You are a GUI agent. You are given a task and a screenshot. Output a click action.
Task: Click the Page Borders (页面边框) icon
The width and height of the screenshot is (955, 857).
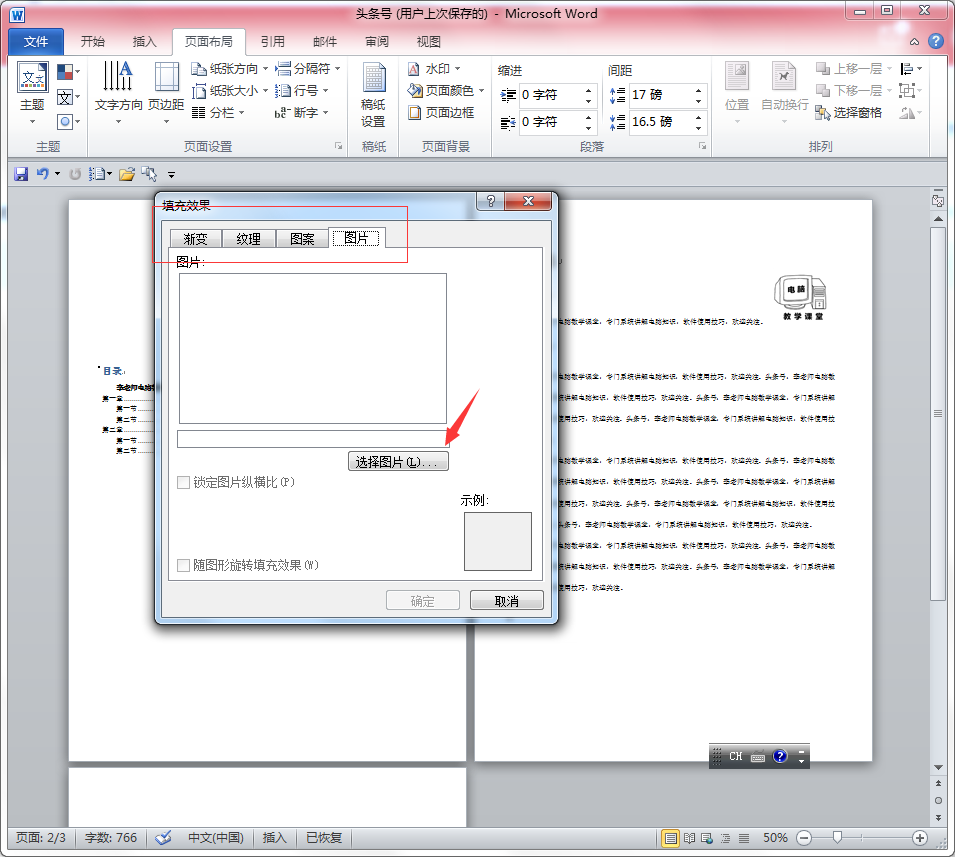click(x=441, y=113)
